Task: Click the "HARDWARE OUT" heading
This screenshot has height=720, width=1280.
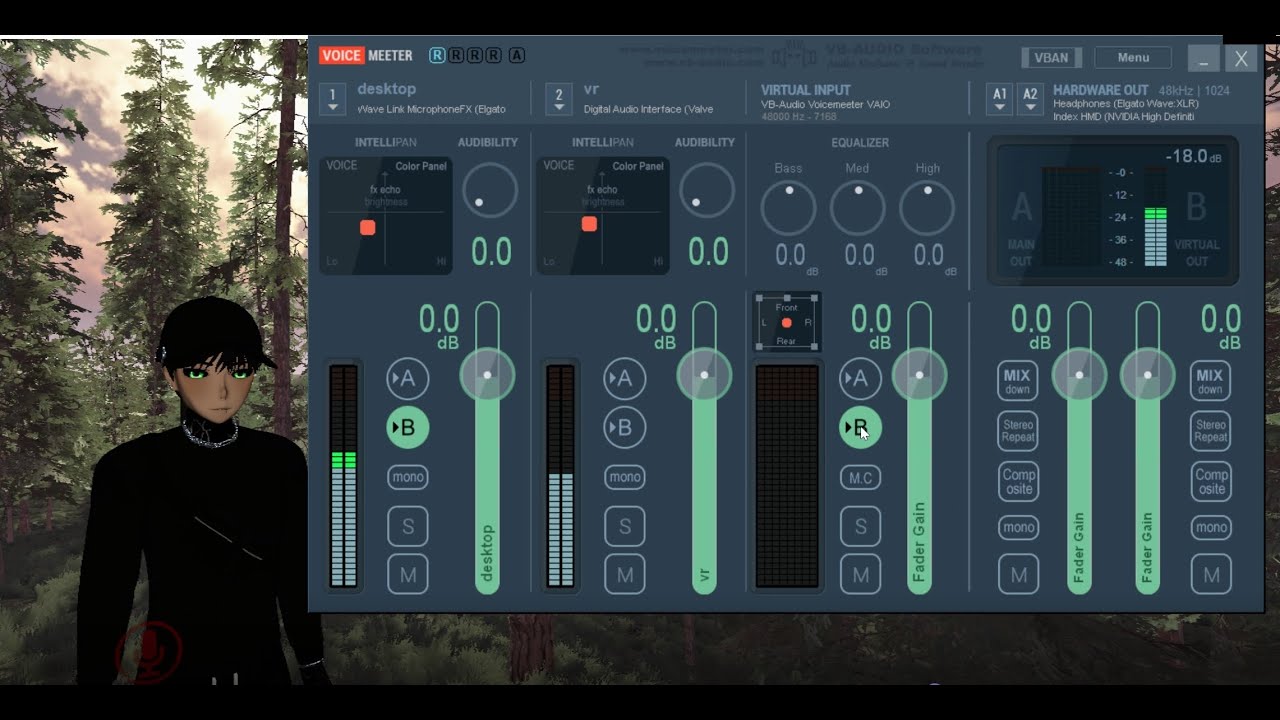Action: pyautogui.click(x=1101, y=90)
